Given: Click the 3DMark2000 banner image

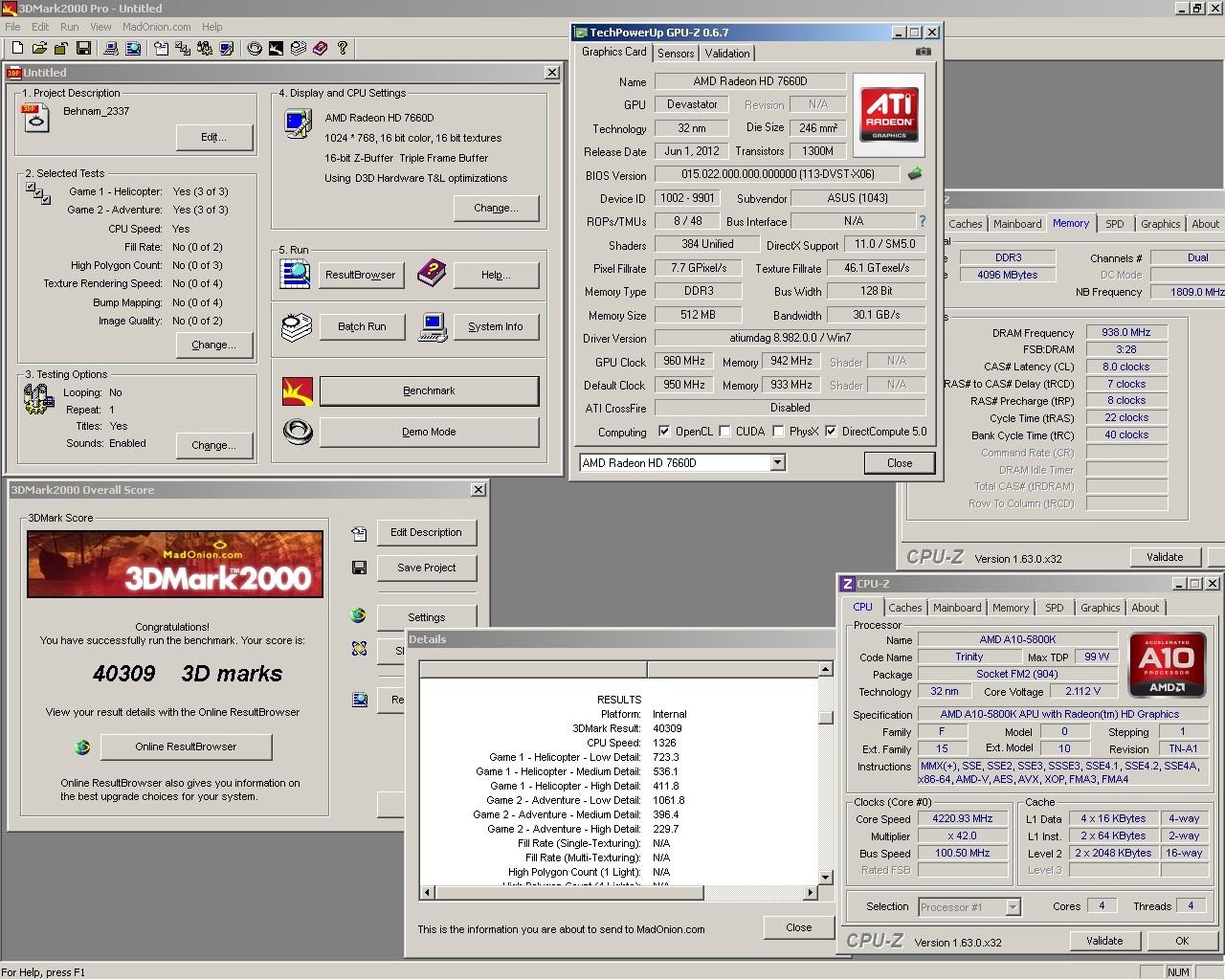Looking at the screenshot, I should [175, 564].
